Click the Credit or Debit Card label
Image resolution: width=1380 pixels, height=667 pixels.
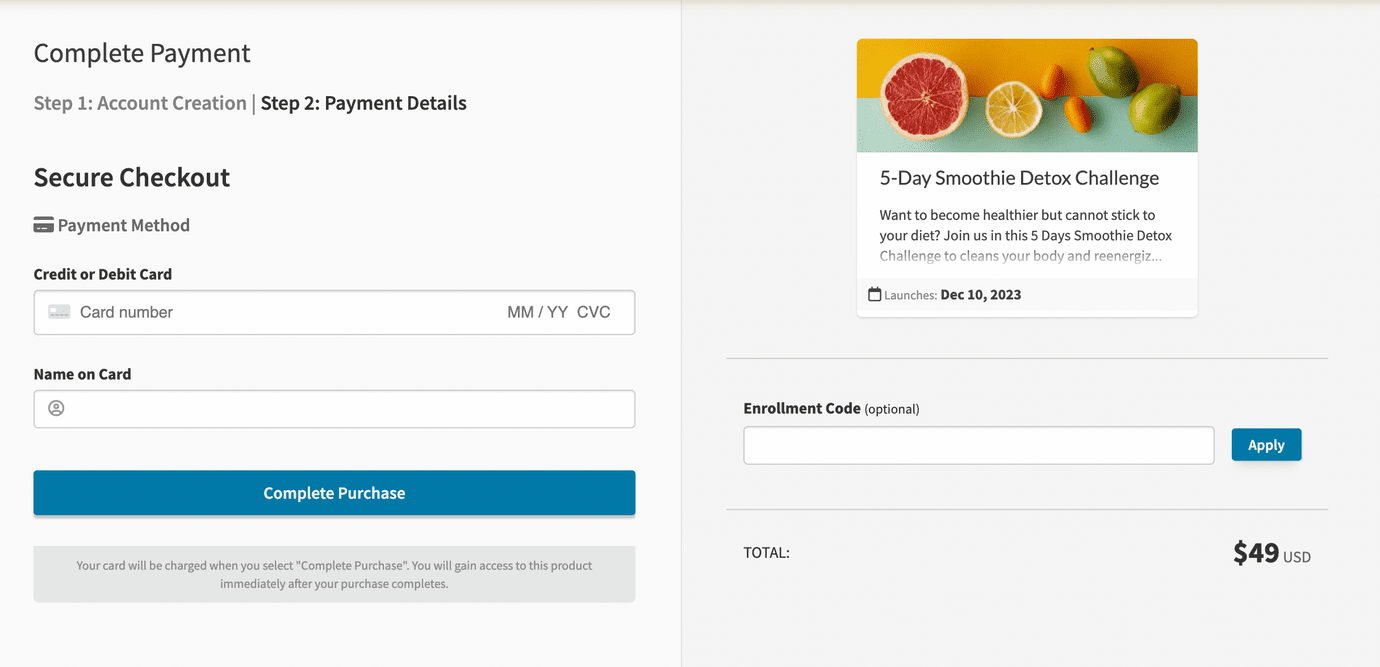103,274
